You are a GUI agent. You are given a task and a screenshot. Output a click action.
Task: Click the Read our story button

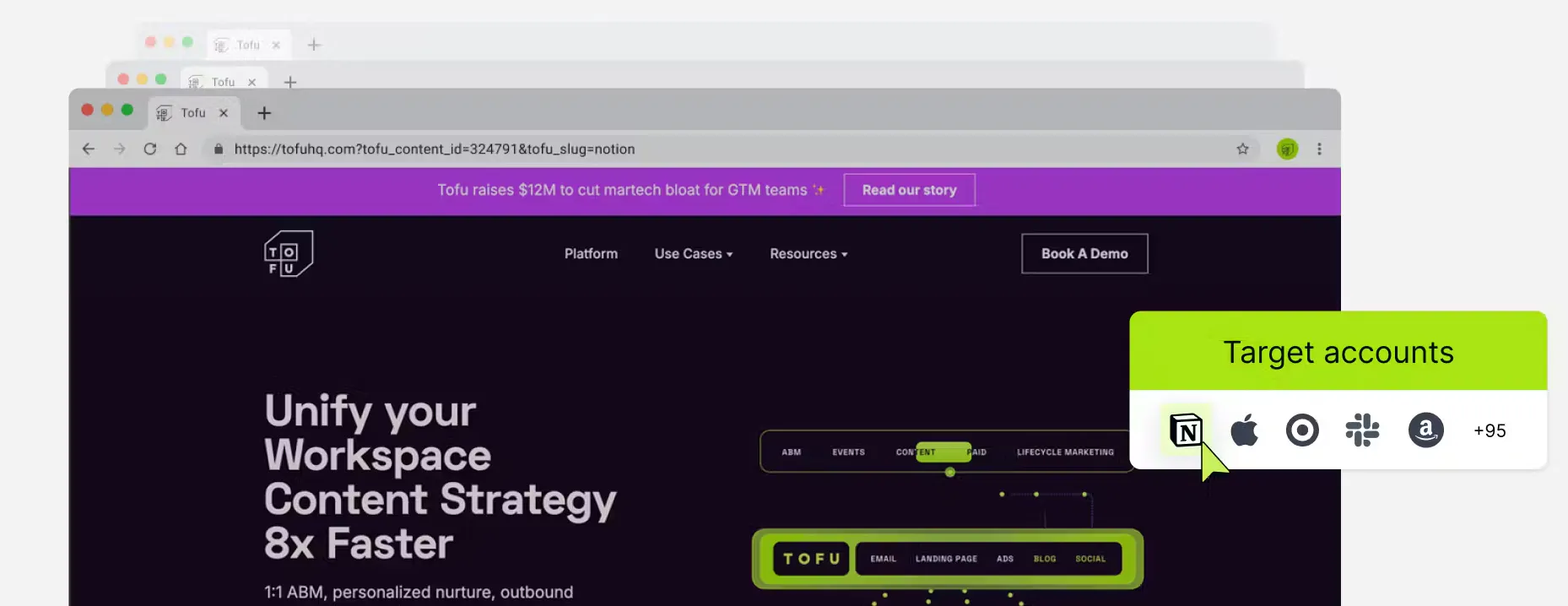(x=910, y=190)
